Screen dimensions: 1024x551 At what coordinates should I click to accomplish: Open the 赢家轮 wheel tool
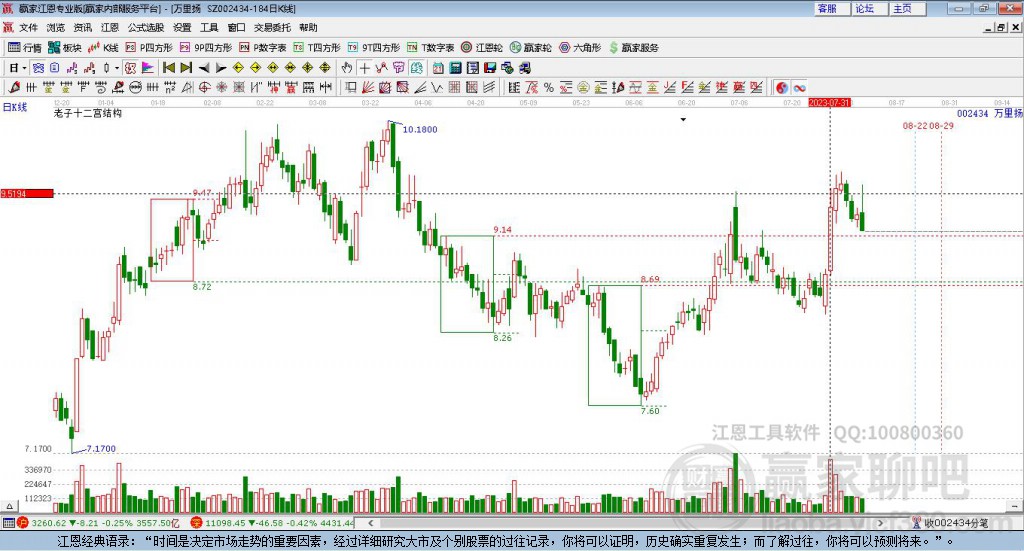pyautogui.click(x=531, y=48)
